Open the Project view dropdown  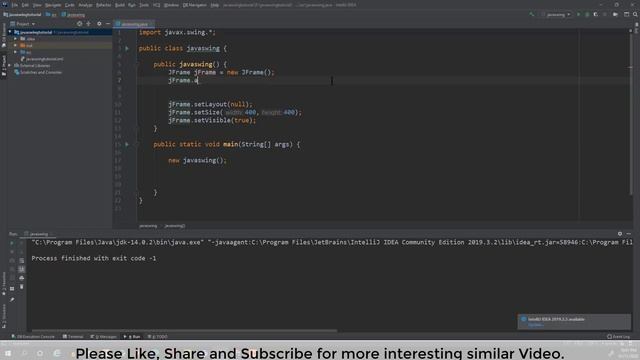[23, 24]
